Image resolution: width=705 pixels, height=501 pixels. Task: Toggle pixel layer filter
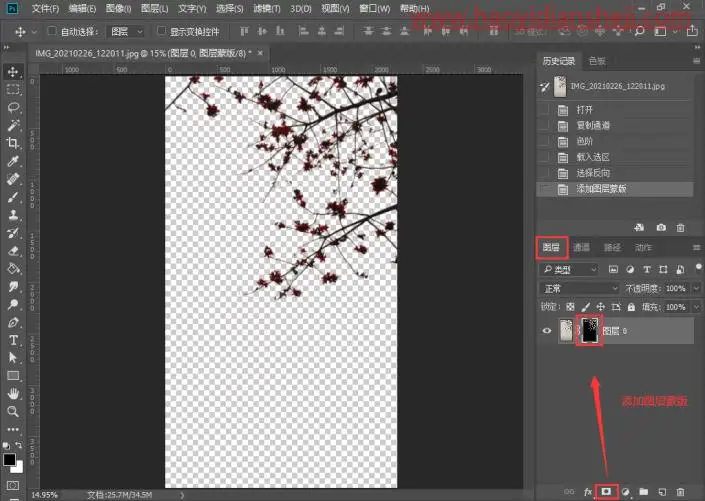click(x=613, y=269)
